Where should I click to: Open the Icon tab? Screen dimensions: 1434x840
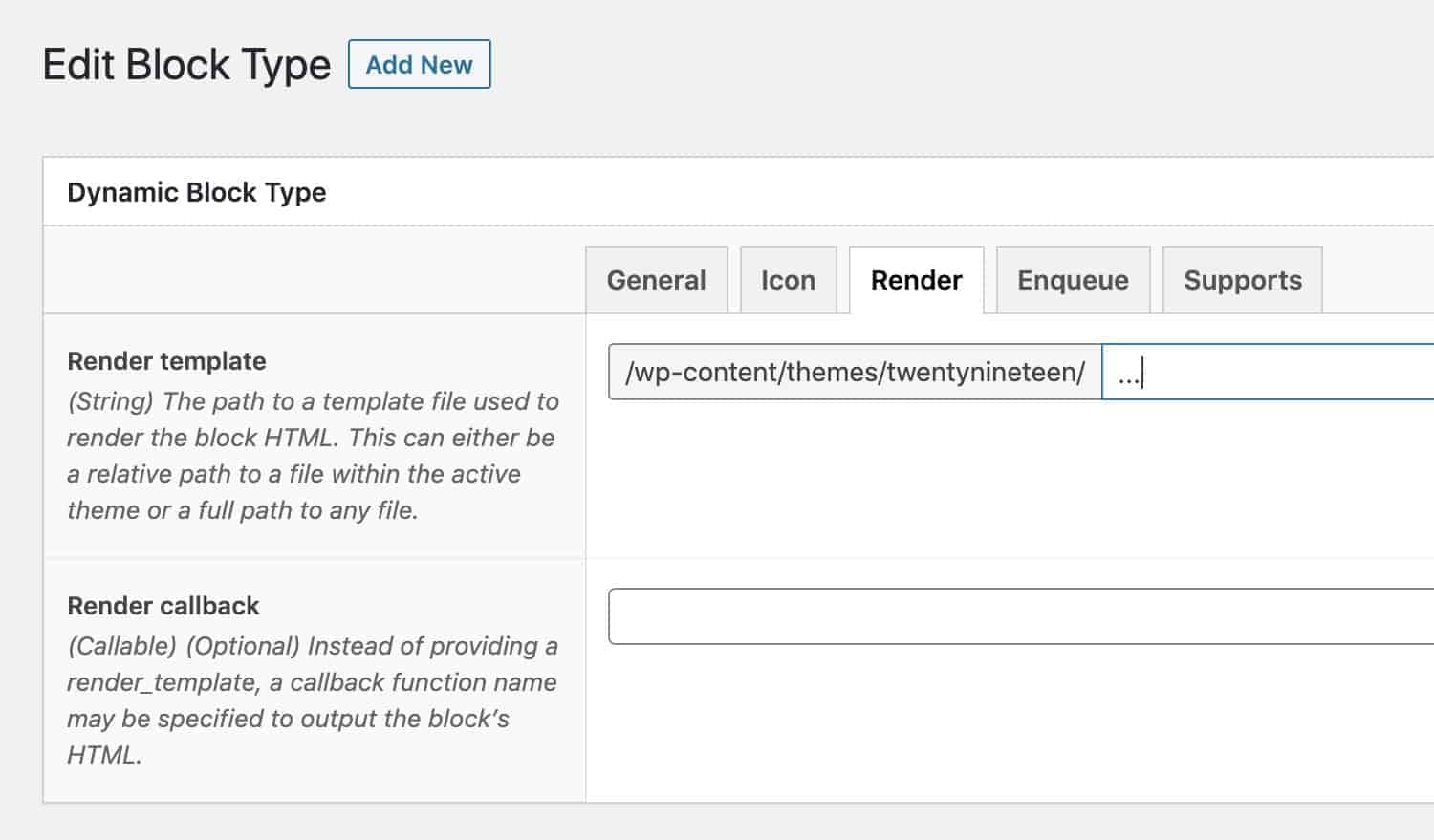(x=787, y=280)
